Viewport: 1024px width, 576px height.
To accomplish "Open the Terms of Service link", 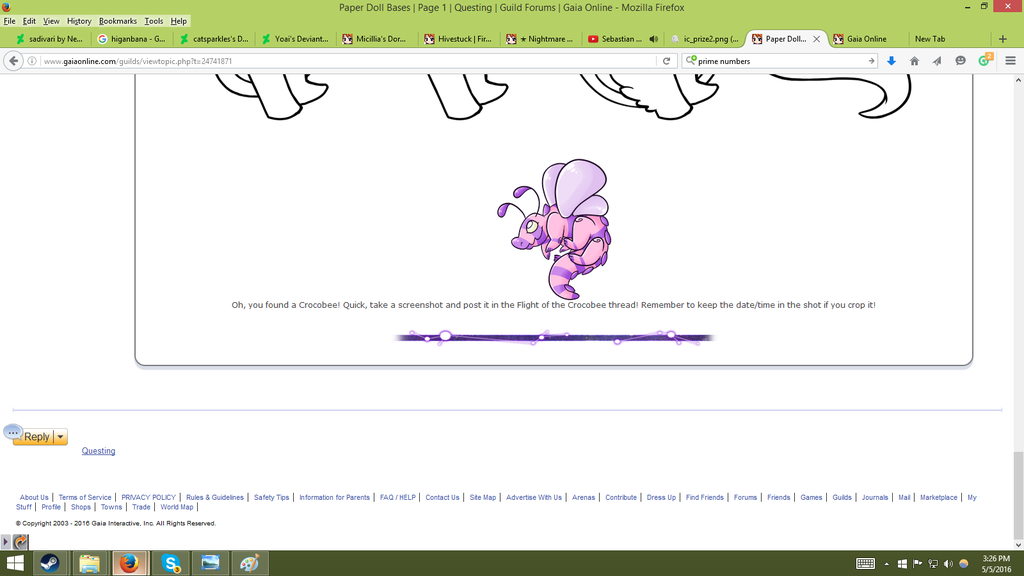I will click(x=85, y=498).
